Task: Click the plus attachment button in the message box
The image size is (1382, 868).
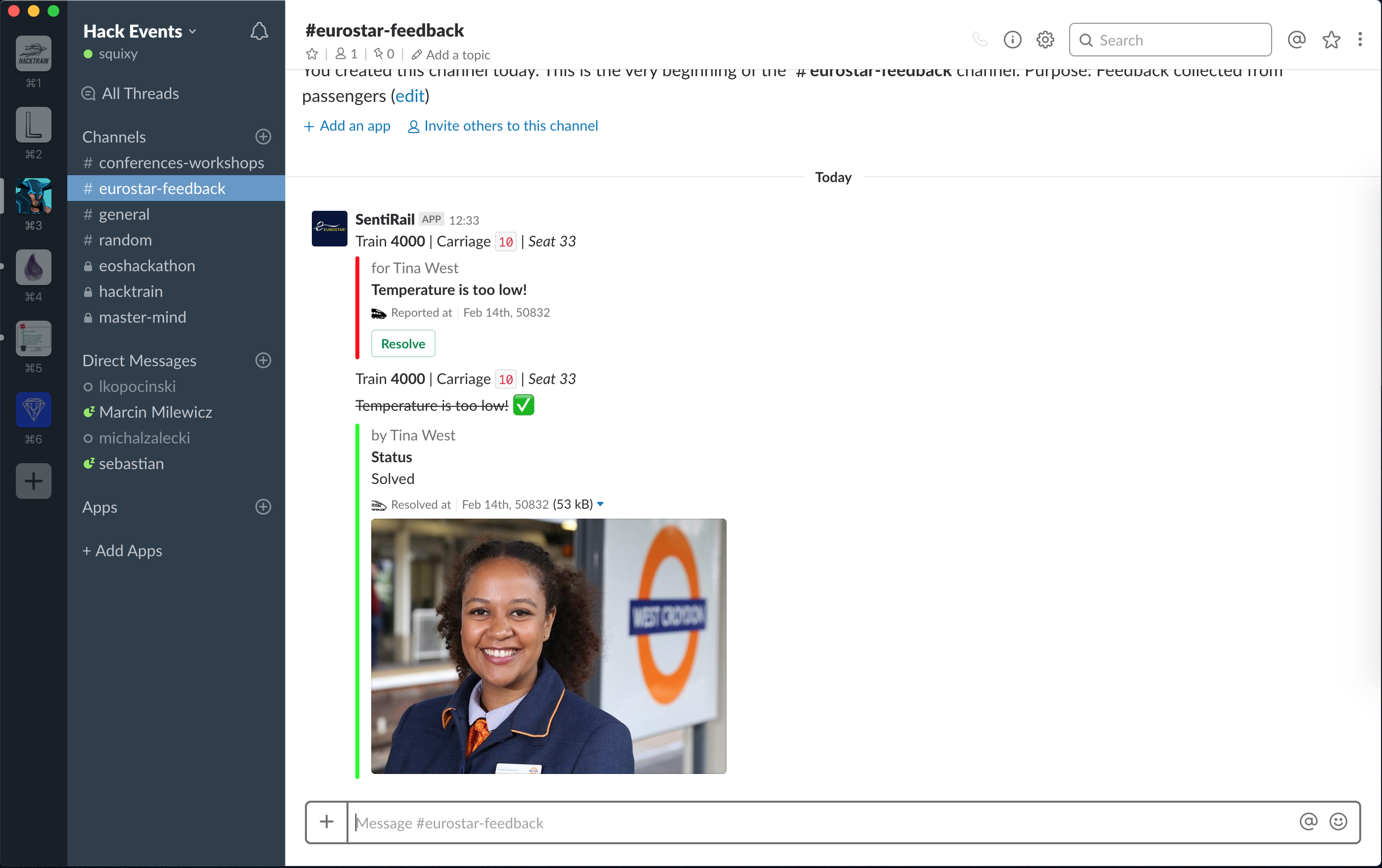Action: coord(327,821)
